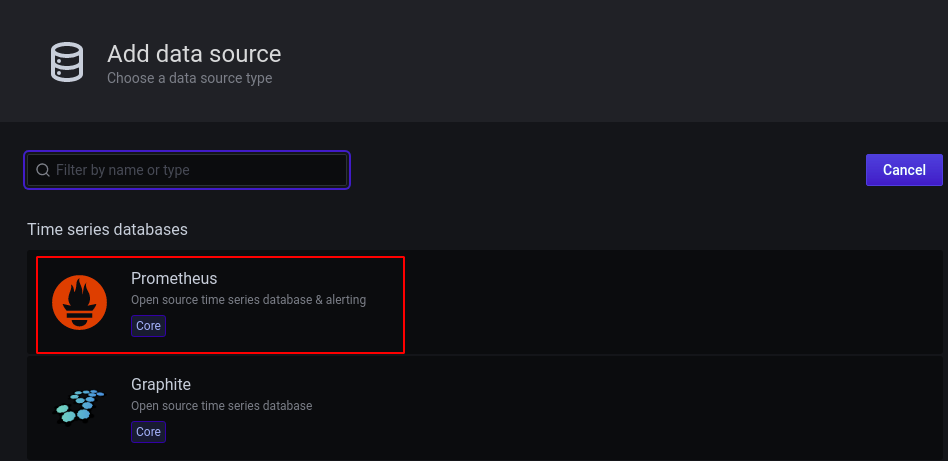Image resolution: width=948 pixels, height=461 pixels.
Task: Click the Prometheus description mentioning alerting
Action: click(x=248, y=300)
